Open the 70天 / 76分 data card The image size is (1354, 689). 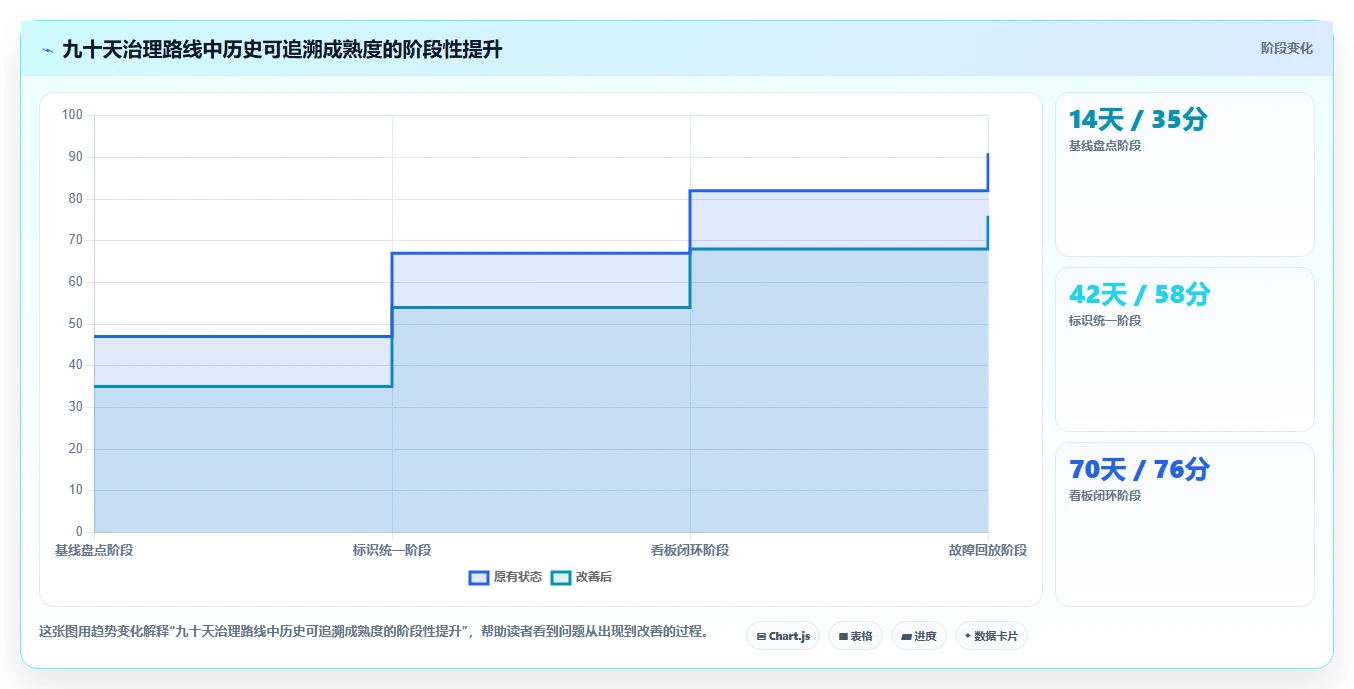(1185, 525)
